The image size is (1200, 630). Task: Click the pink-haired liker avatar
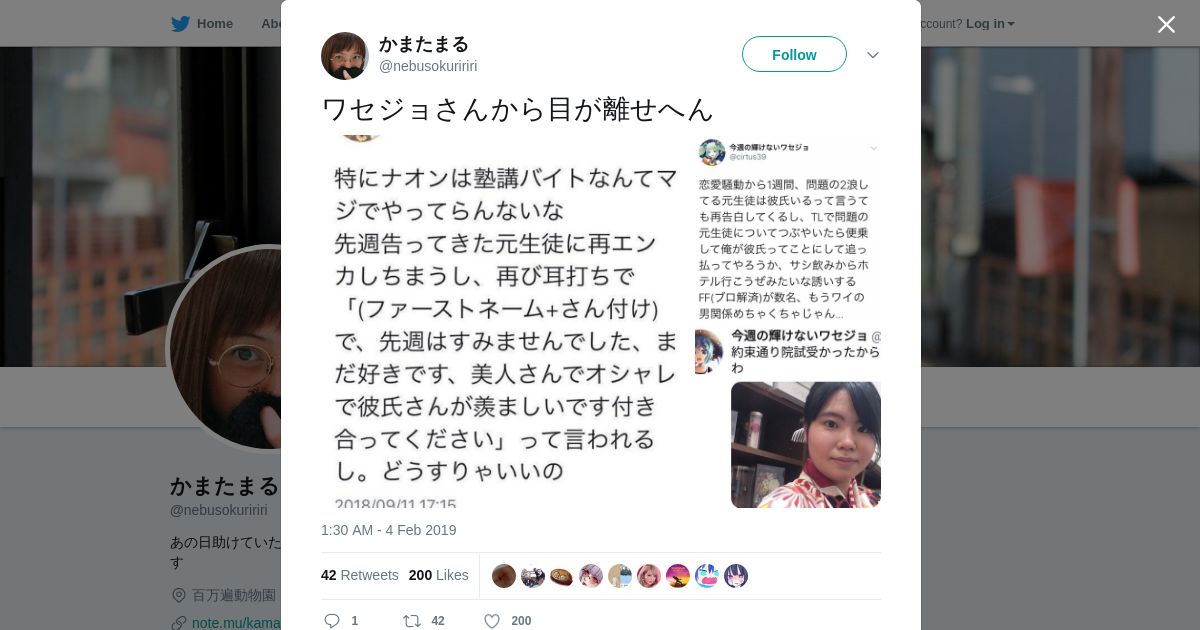coord(649,576)
